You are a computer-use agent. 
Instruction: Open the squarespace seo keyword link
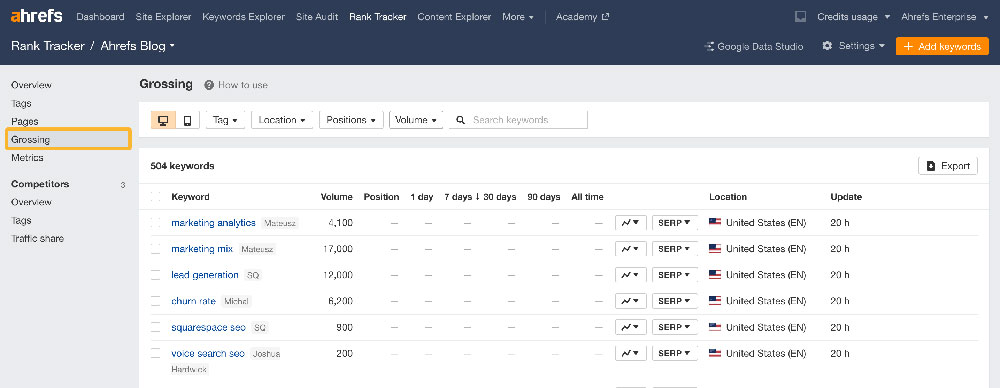[x=209, y=327]
